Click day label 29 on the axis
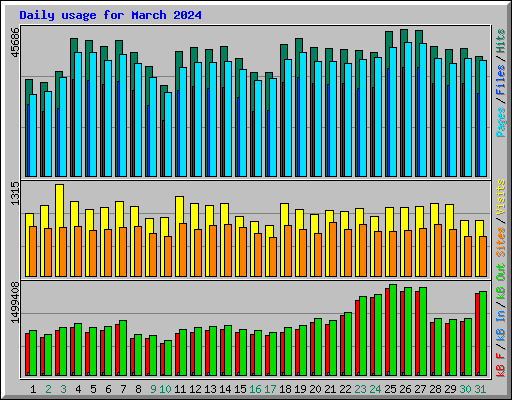Viewport: 512px width, 400px height. coord(450,389)
